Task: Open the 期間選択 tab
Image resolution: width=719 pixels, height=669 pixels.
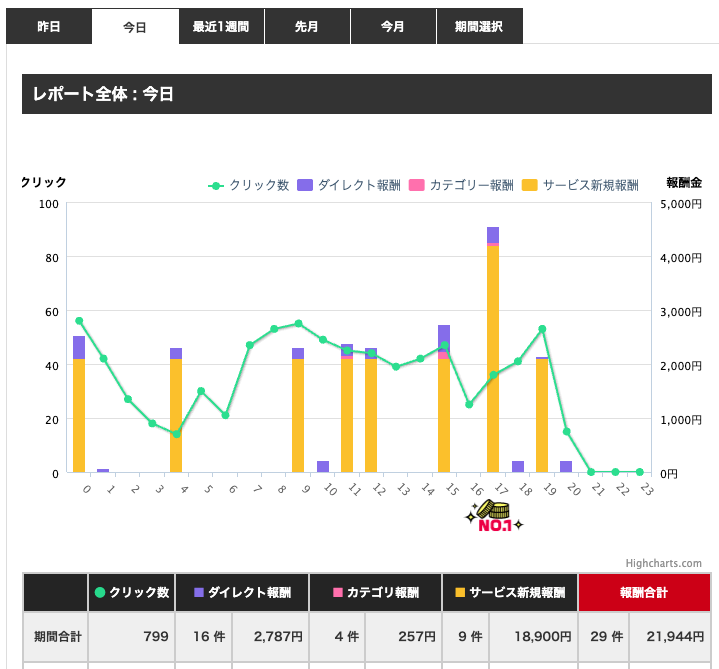Action: [x=480, y=27]
